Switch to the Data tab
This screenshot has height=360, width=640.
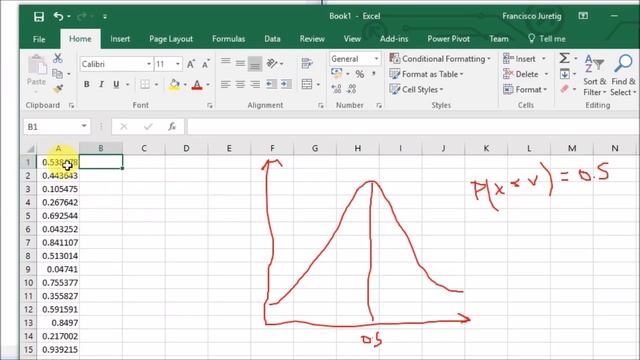[272, 39]
